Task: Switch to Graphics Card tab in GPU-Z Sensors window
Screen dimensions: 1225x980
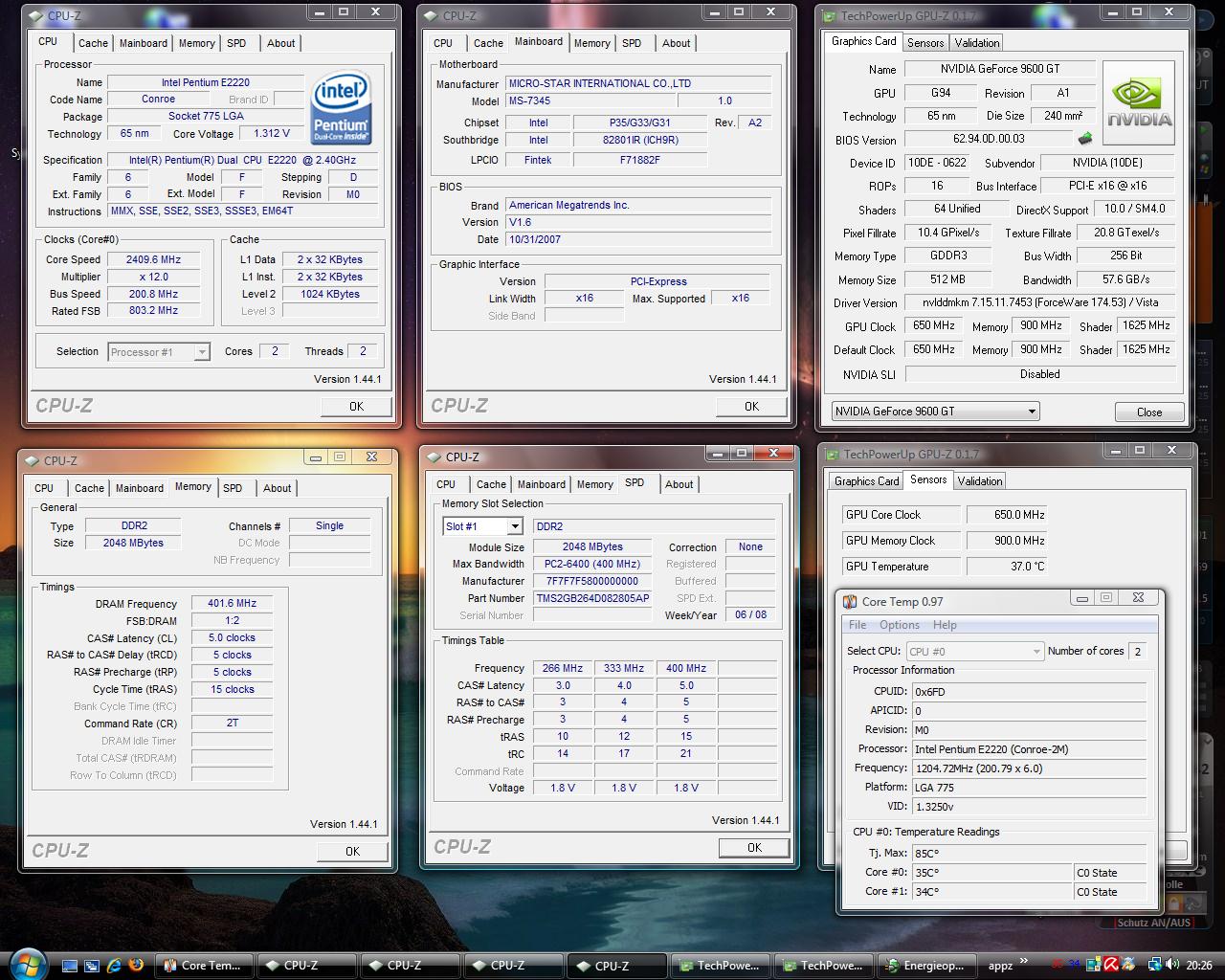Action: [867, 481]
